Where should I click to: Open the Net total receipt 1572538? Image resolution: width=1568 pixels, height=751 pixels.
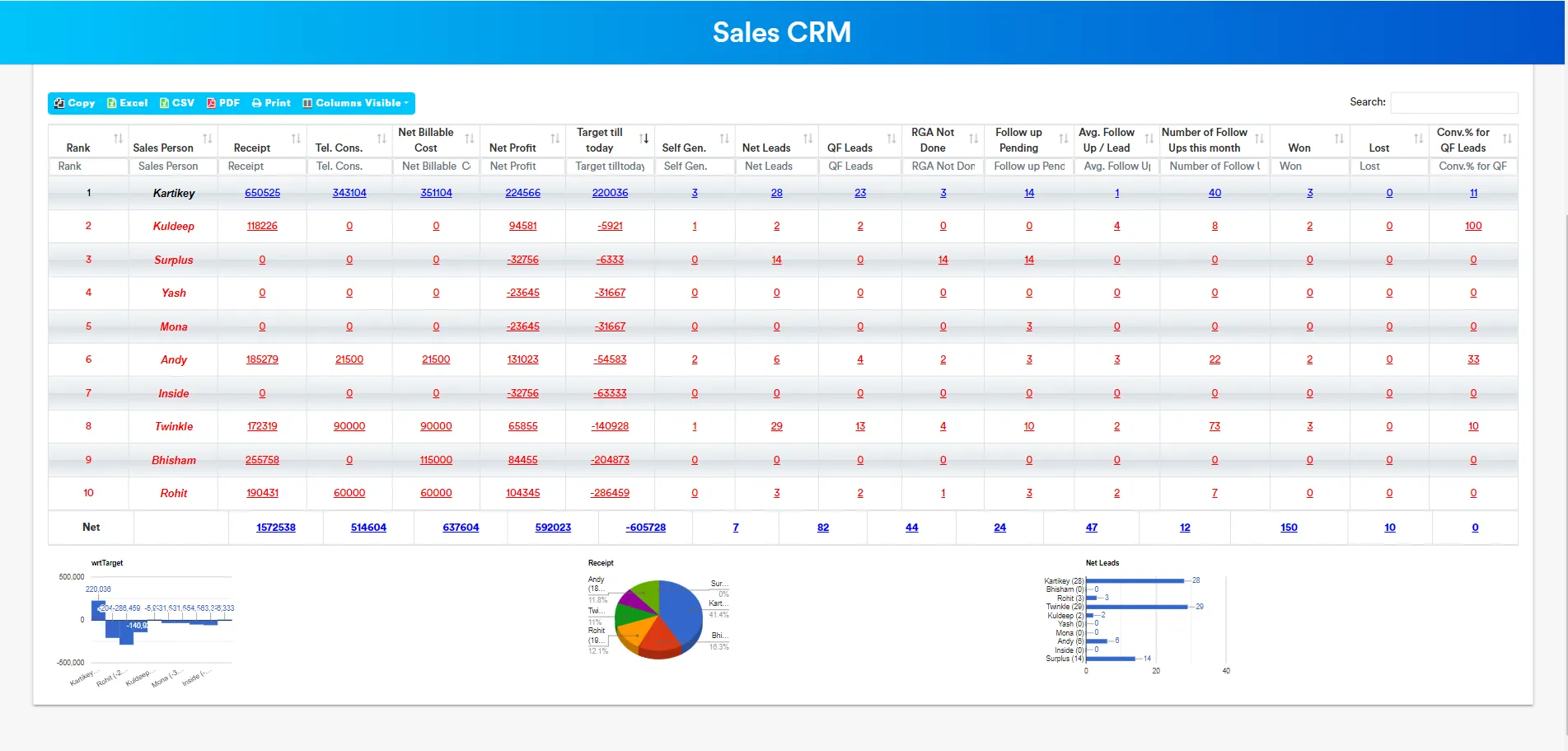275,528
